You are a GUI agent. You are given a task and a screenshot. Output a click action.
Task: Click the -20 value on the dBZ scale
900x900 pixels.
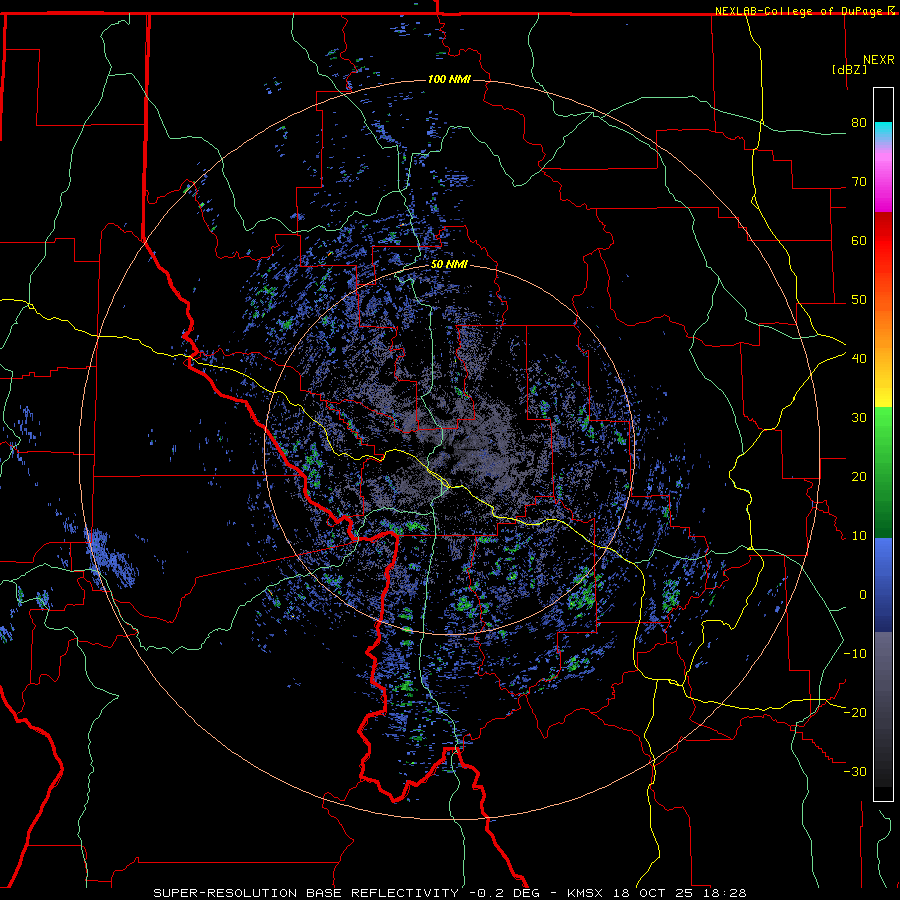[x=855, y=712]
